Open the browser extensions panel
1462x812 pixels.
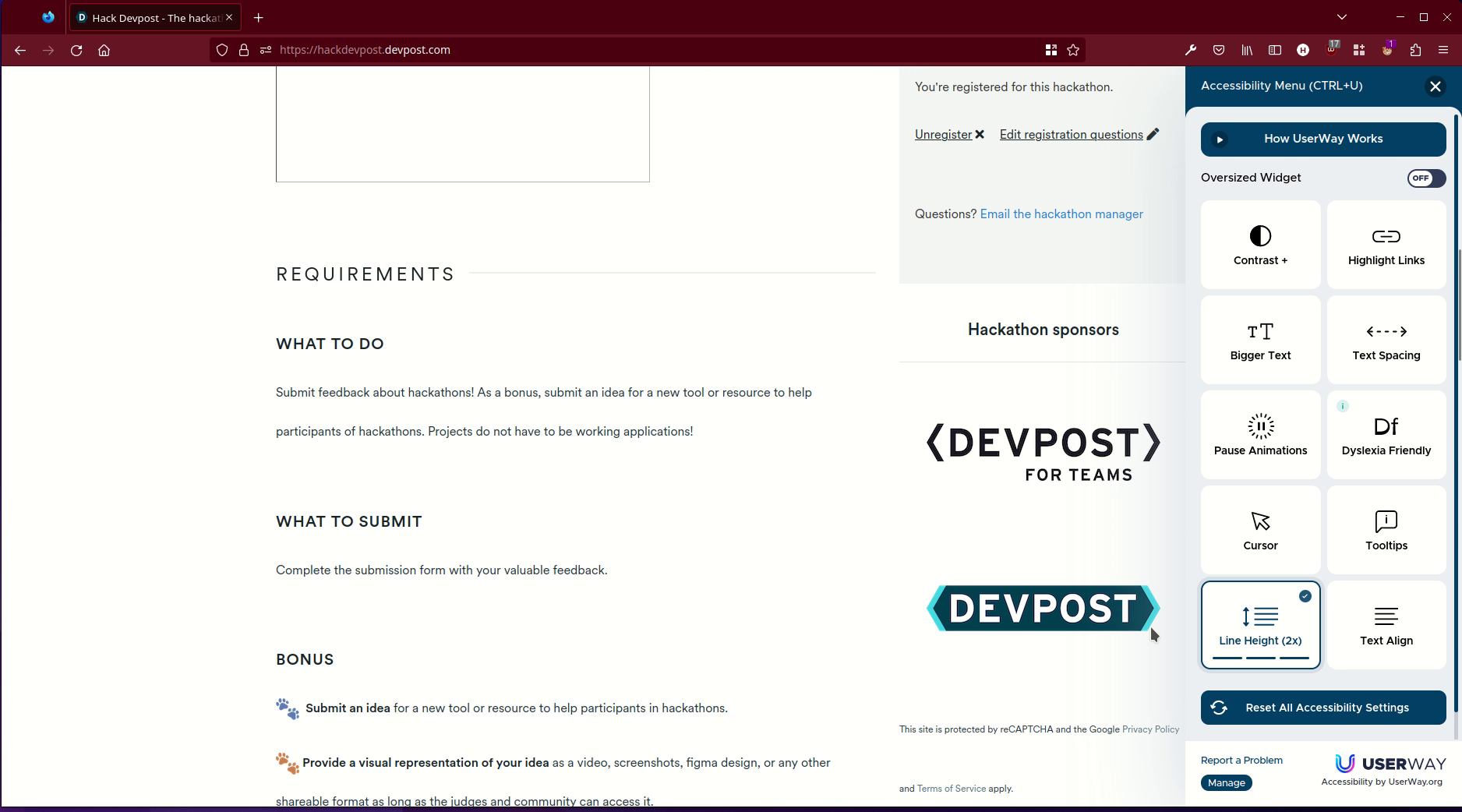click(x=1414, y=50)
